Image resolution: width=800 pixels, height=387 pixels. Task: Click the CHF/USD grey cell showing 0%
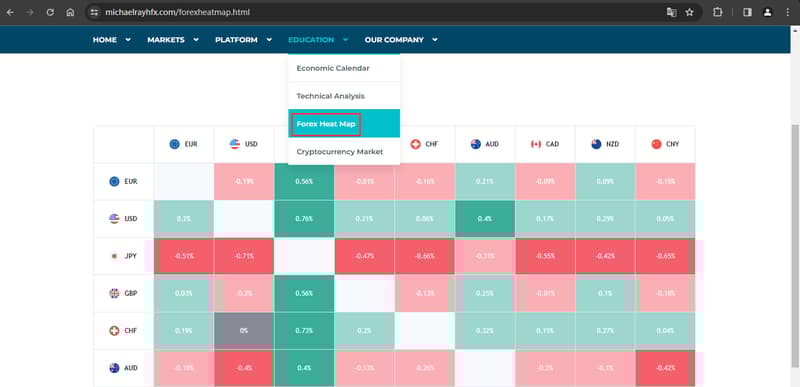point(244,330)
